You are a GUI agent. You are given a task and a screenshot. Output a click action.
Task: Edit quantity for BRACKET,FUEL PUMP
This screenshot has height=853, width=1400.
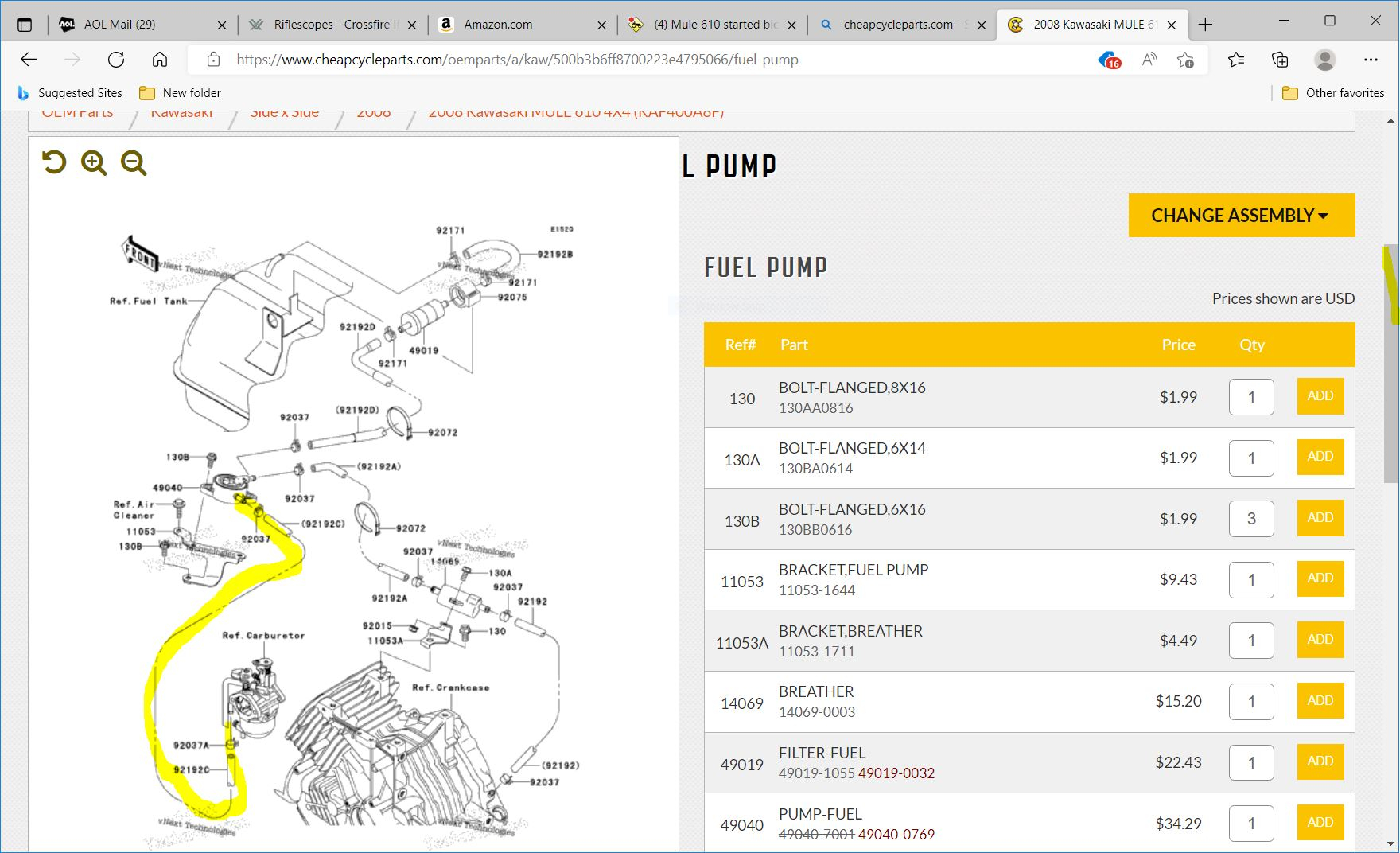click(x=1251, y=579)
